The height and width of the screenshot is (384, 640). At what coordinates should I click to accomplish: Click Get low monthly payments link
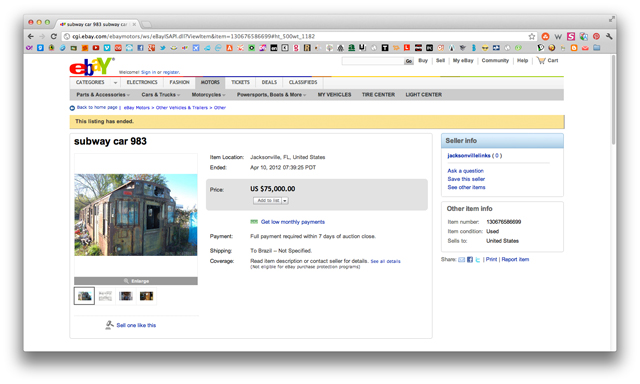click(x=293, y=222)
